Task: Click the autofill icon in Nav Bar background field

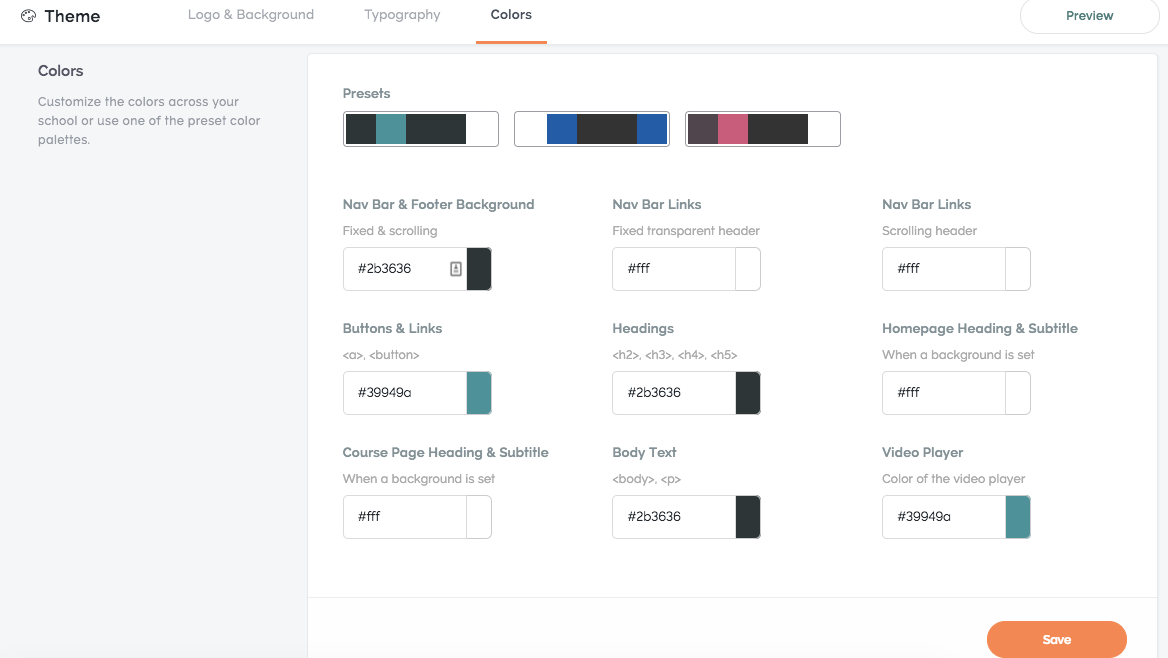Action: [456, 269]
